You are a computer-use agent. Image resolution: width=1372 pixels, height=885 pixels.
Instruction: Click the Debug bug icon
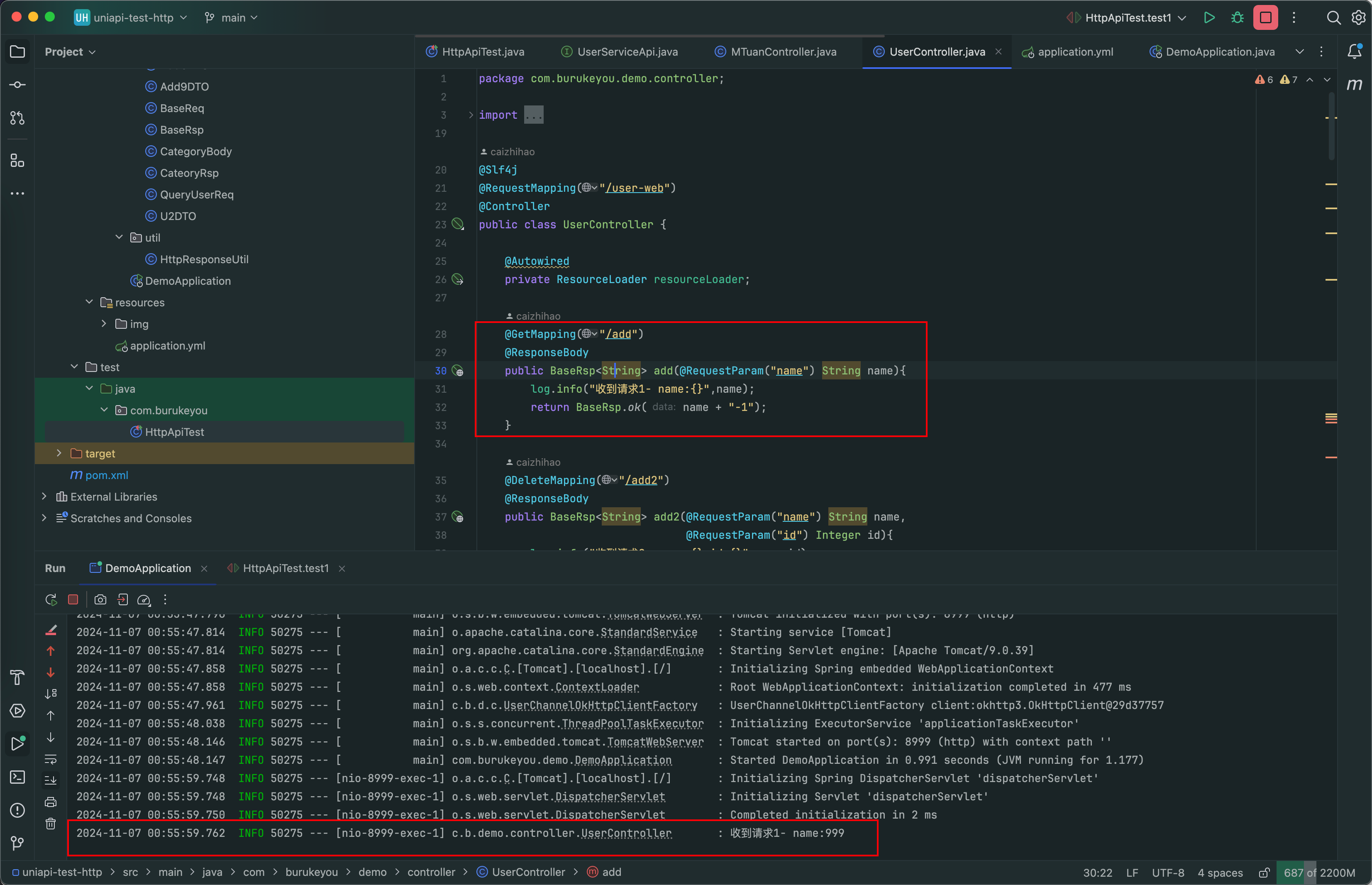pyautogui.click(x=1237, y=18)
